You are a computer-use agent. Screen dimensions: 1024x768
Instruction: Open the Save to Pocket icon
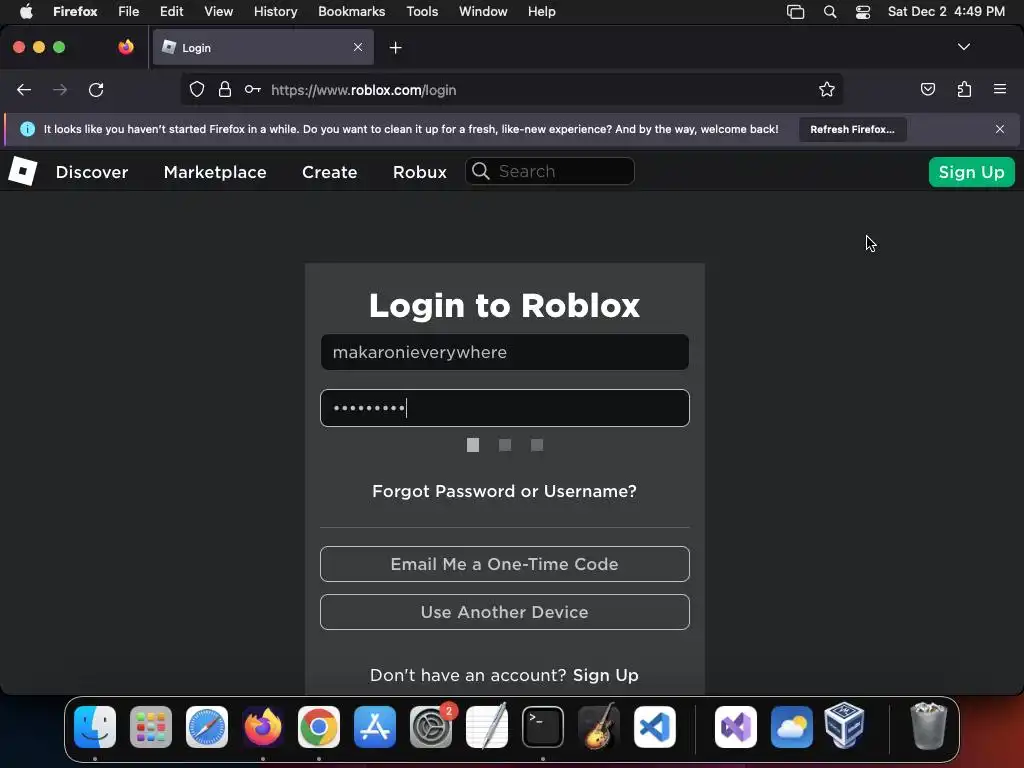(x=927, y=89)
